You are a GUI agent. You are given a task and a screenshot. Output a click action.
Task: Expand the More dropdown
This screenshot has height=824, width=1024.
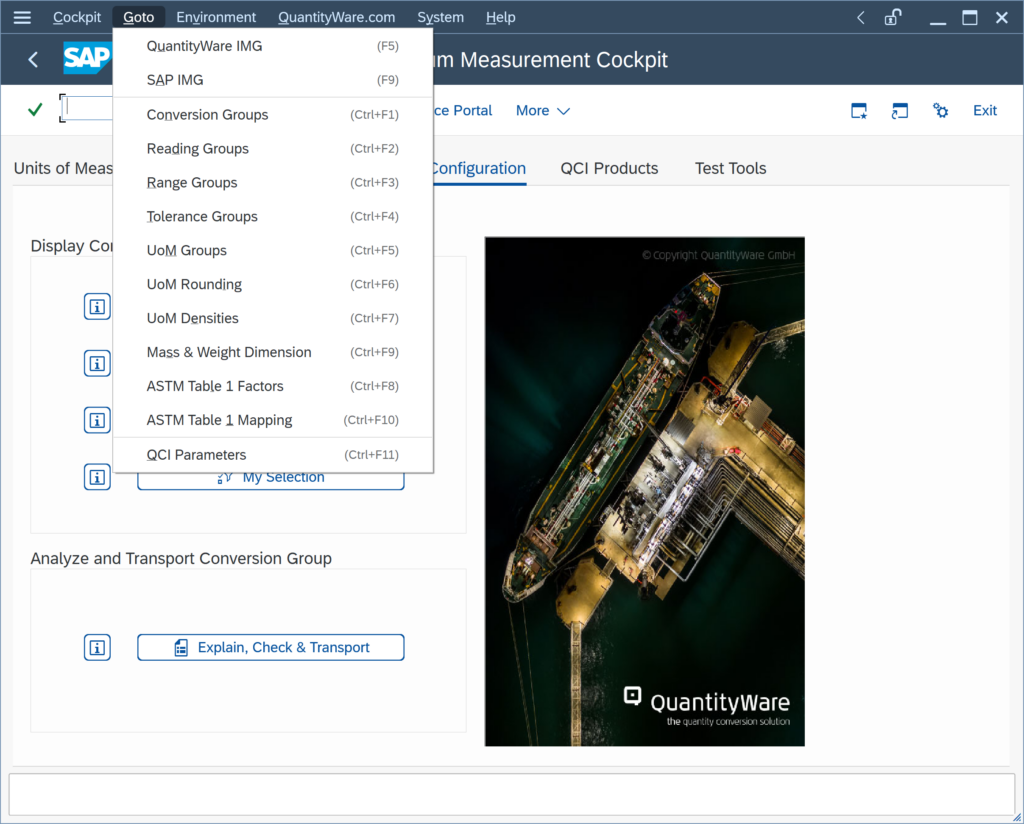coord(543,110)
